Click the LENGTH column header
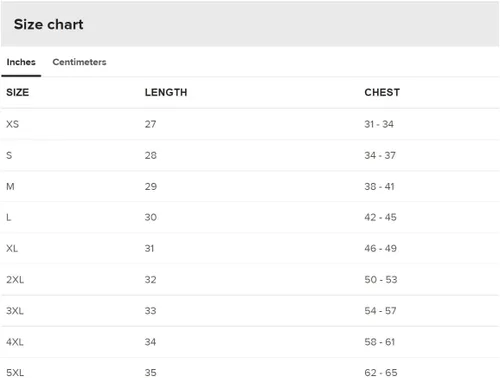 click(166, 92)
